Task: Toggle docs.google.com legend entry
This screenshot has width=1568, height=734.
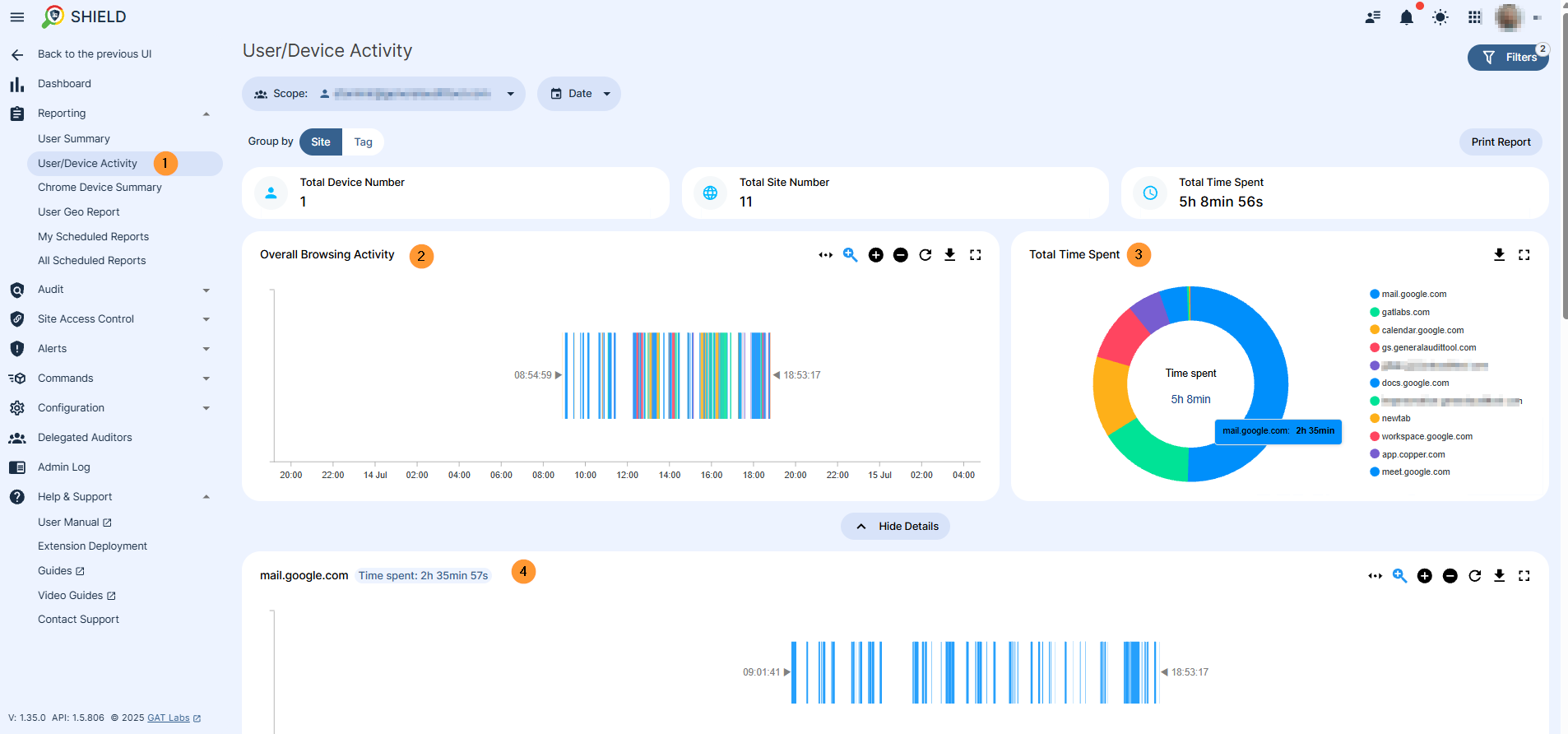Action: coord(1409,383)
